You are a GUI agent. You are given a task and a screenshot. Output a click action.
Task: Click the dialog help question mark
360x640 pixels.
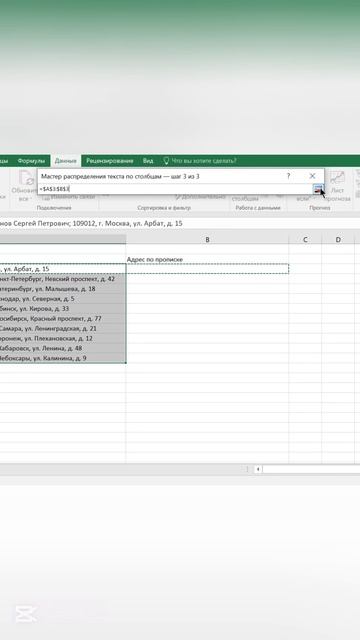[288, 176]
